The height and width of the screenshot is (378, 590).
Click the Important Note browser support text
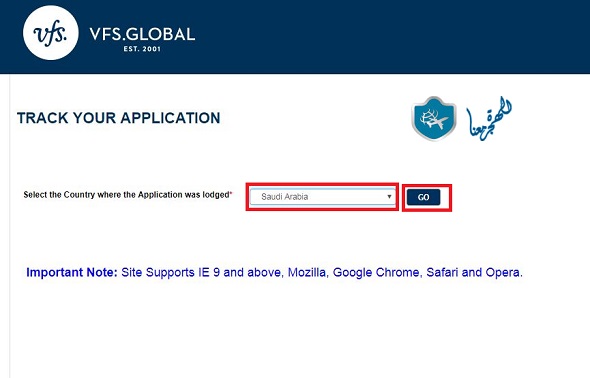(x=274, y=272)
